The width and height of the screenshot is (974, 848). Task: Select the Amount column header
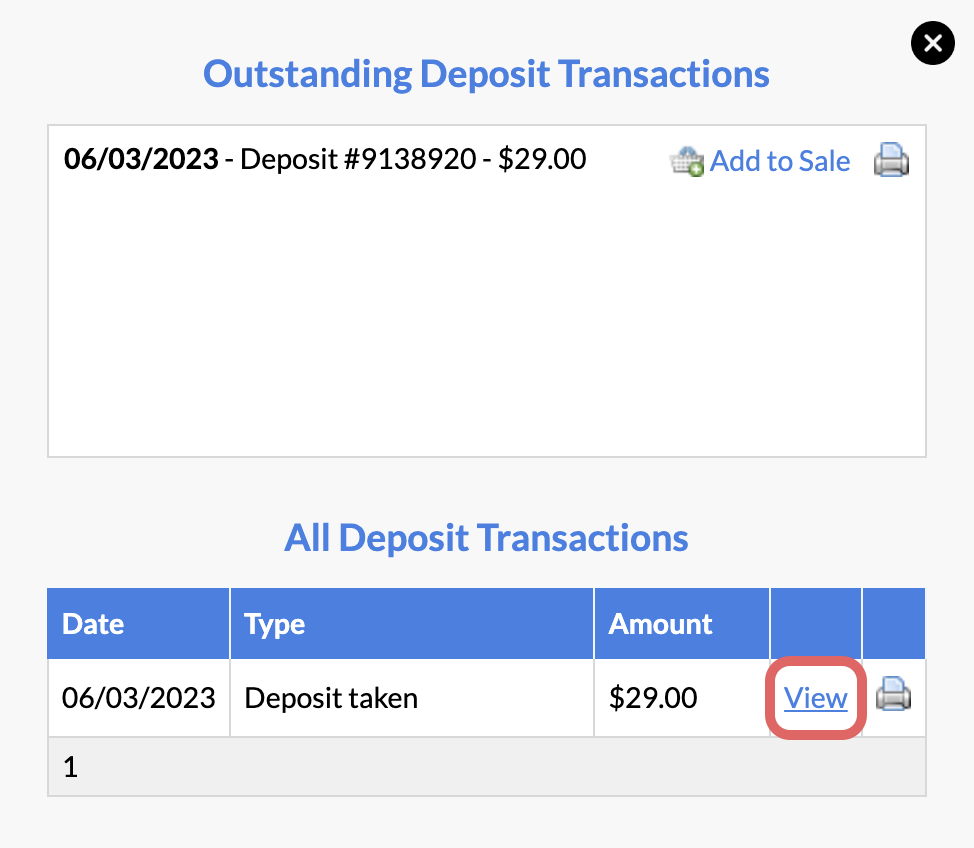click(x=682, y=623)
